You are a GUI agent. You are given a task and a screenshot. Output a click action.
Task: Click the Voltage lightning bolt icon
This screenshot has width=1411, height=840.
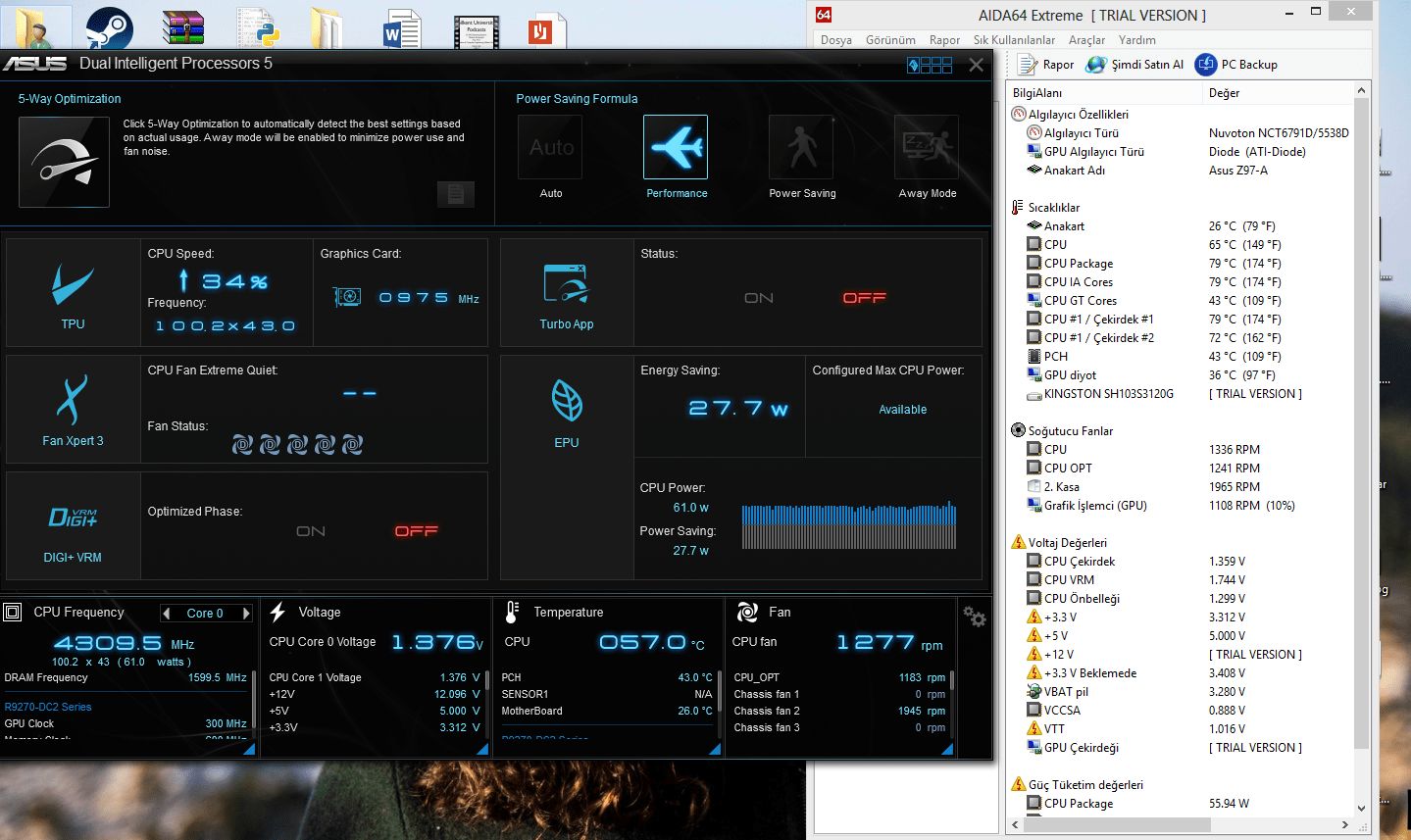[x=277, y=613]
